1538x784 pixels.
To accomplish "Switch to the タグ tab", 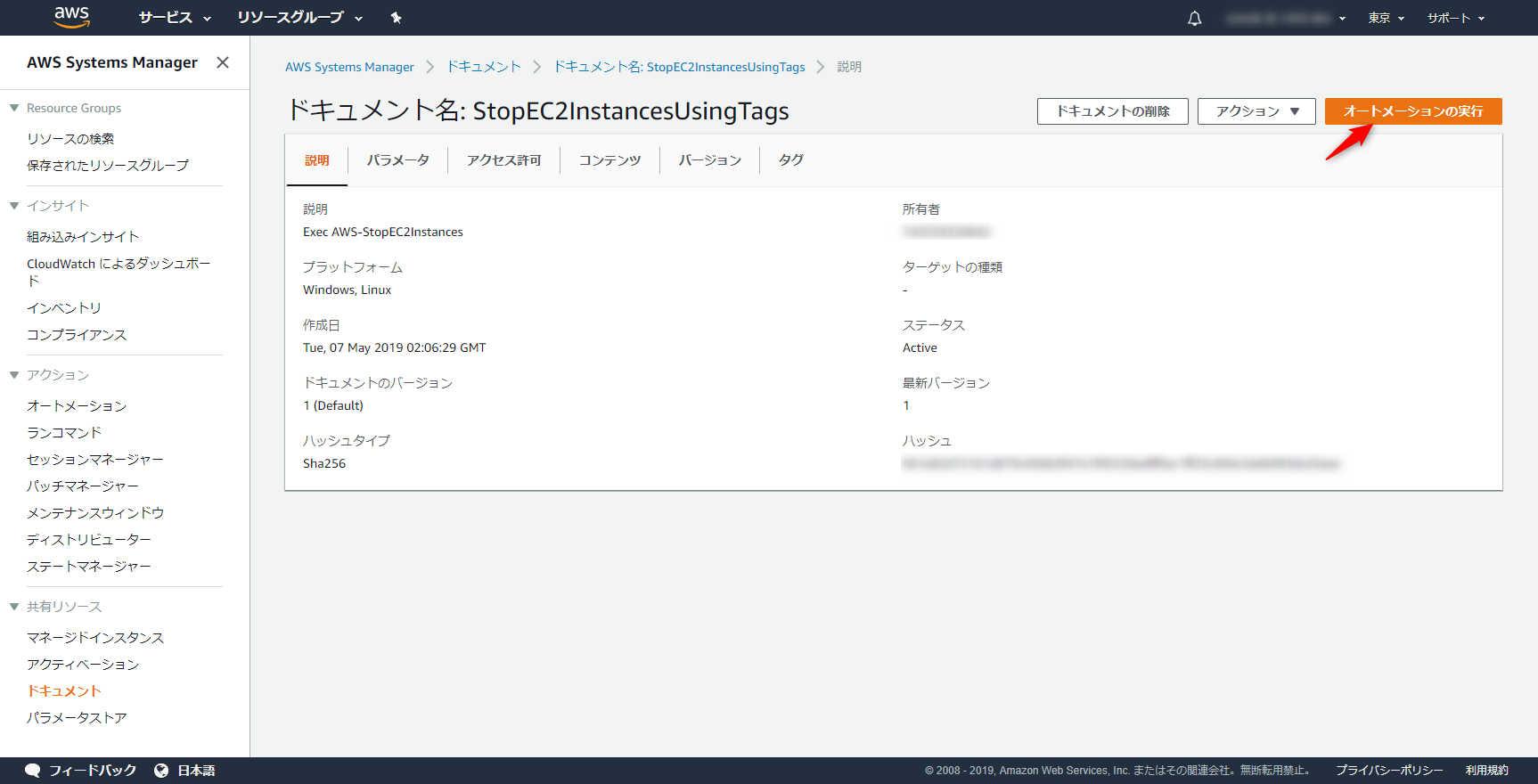I will coord(791,160).
